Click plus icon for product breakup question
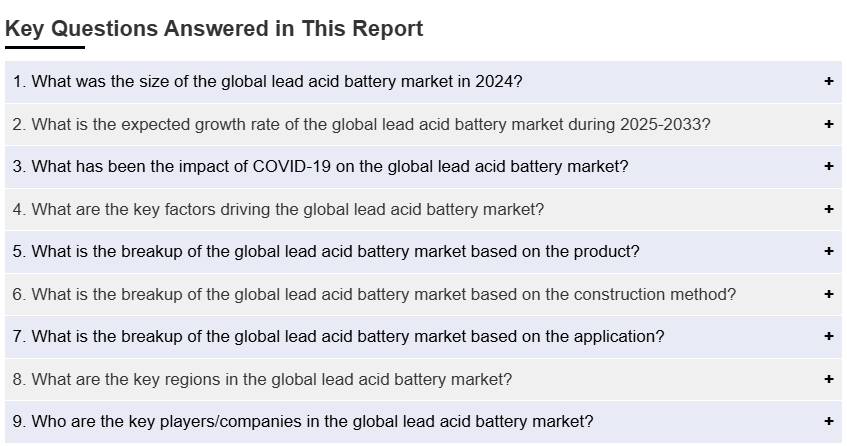This screenshot has width=847, height=446. (x=828, y=252)
